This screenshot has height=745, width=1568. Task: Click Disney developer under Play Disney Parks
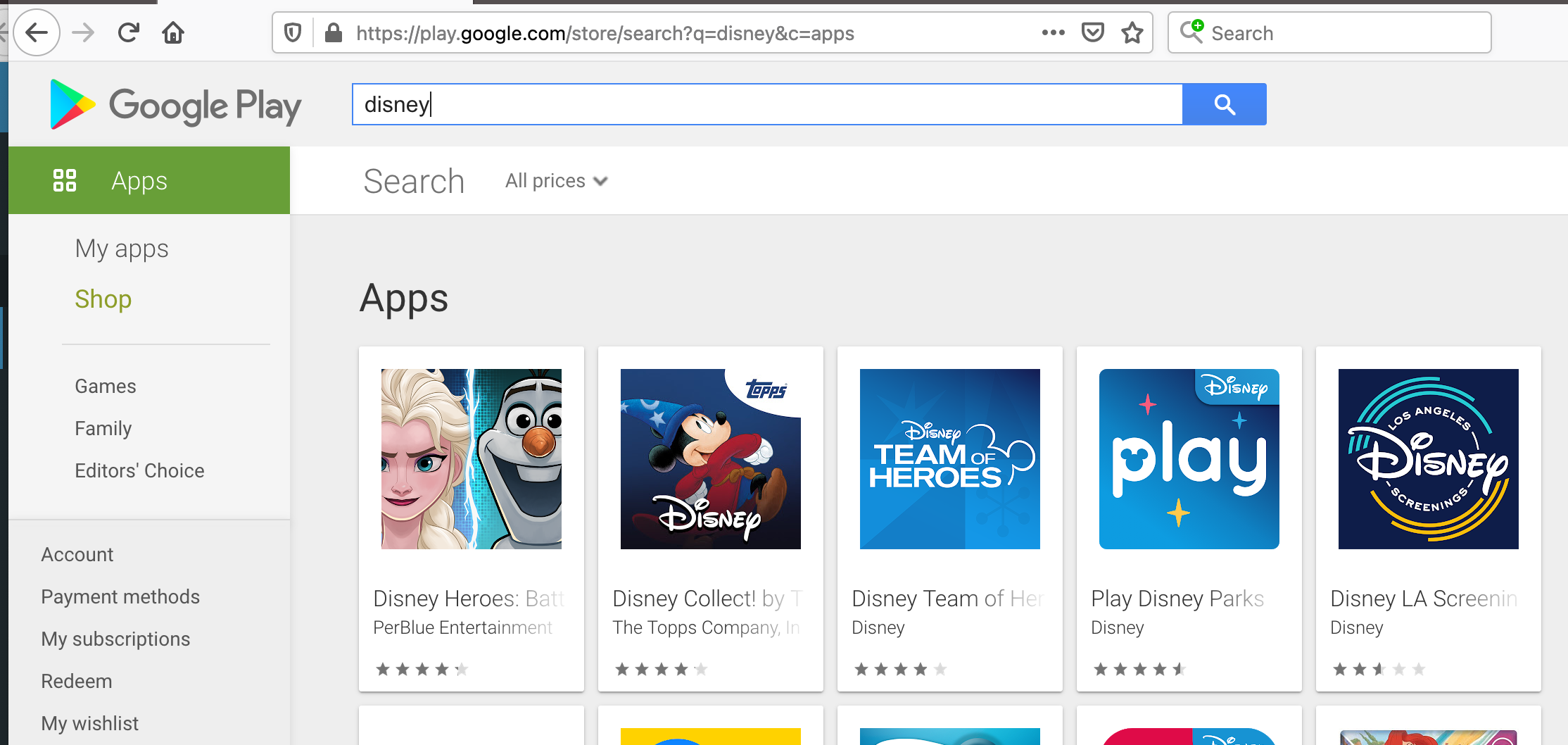(x=1118, y=627)
